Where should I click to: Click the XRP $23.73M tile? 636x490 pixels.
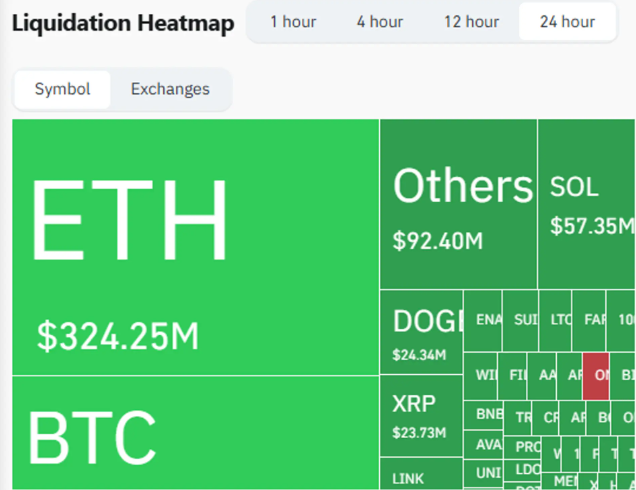[x=421, y=417]
